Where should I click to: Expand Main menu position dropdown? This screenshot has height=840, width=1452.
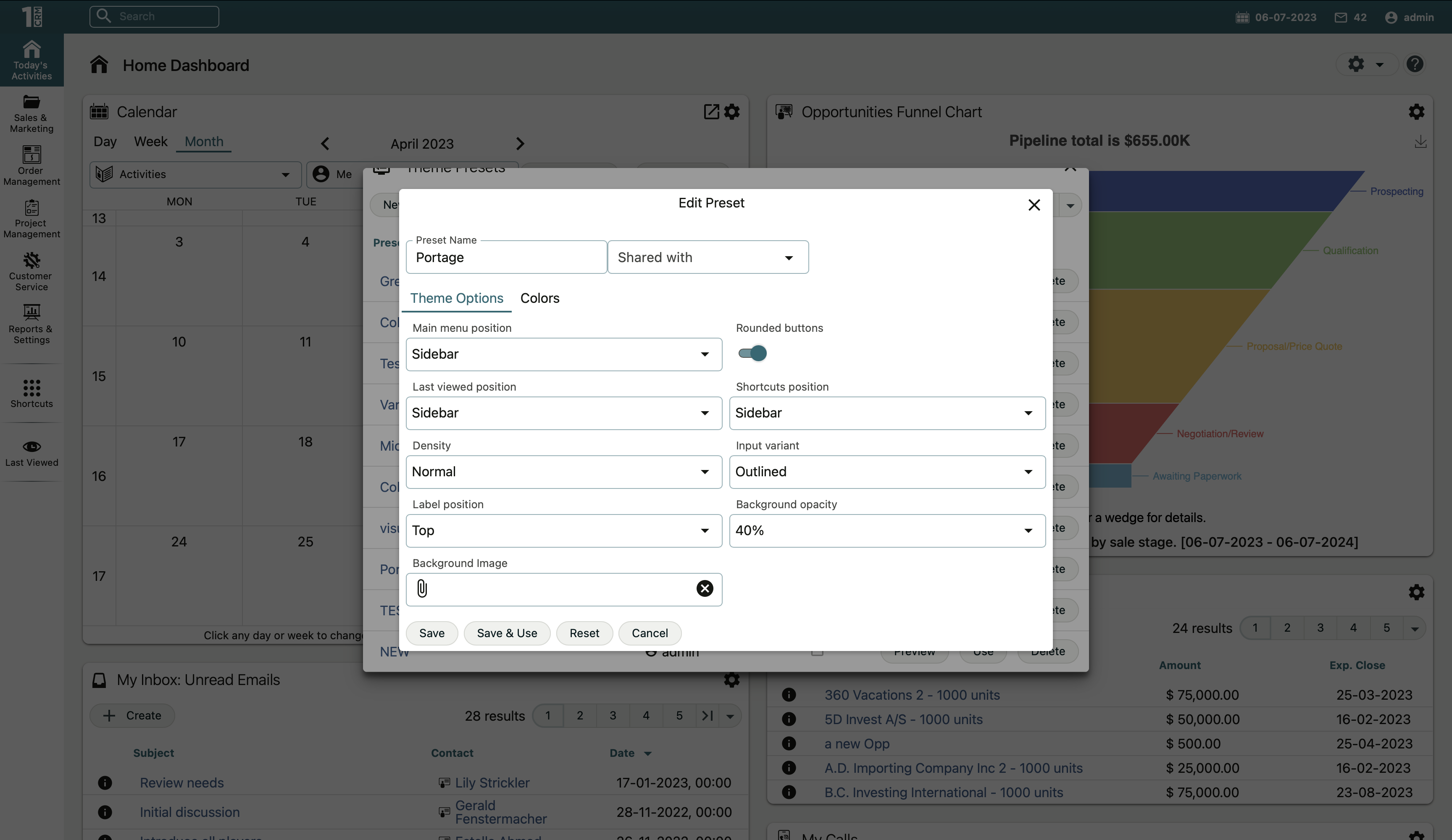563,354
